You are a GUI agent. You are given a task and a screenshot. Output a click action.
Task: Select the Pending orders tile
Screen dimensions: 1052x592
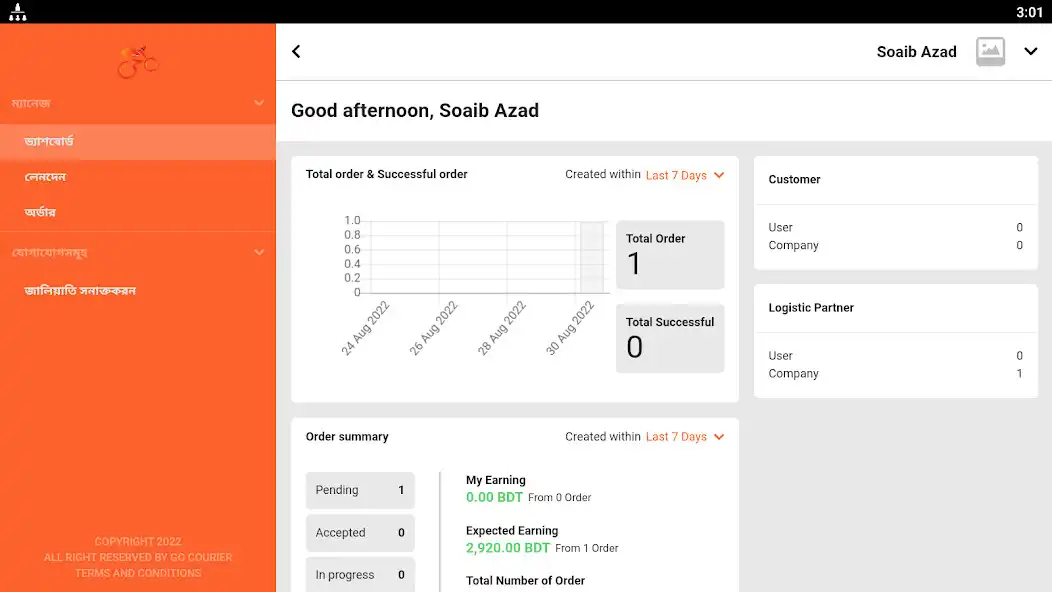tap(360, 490)
